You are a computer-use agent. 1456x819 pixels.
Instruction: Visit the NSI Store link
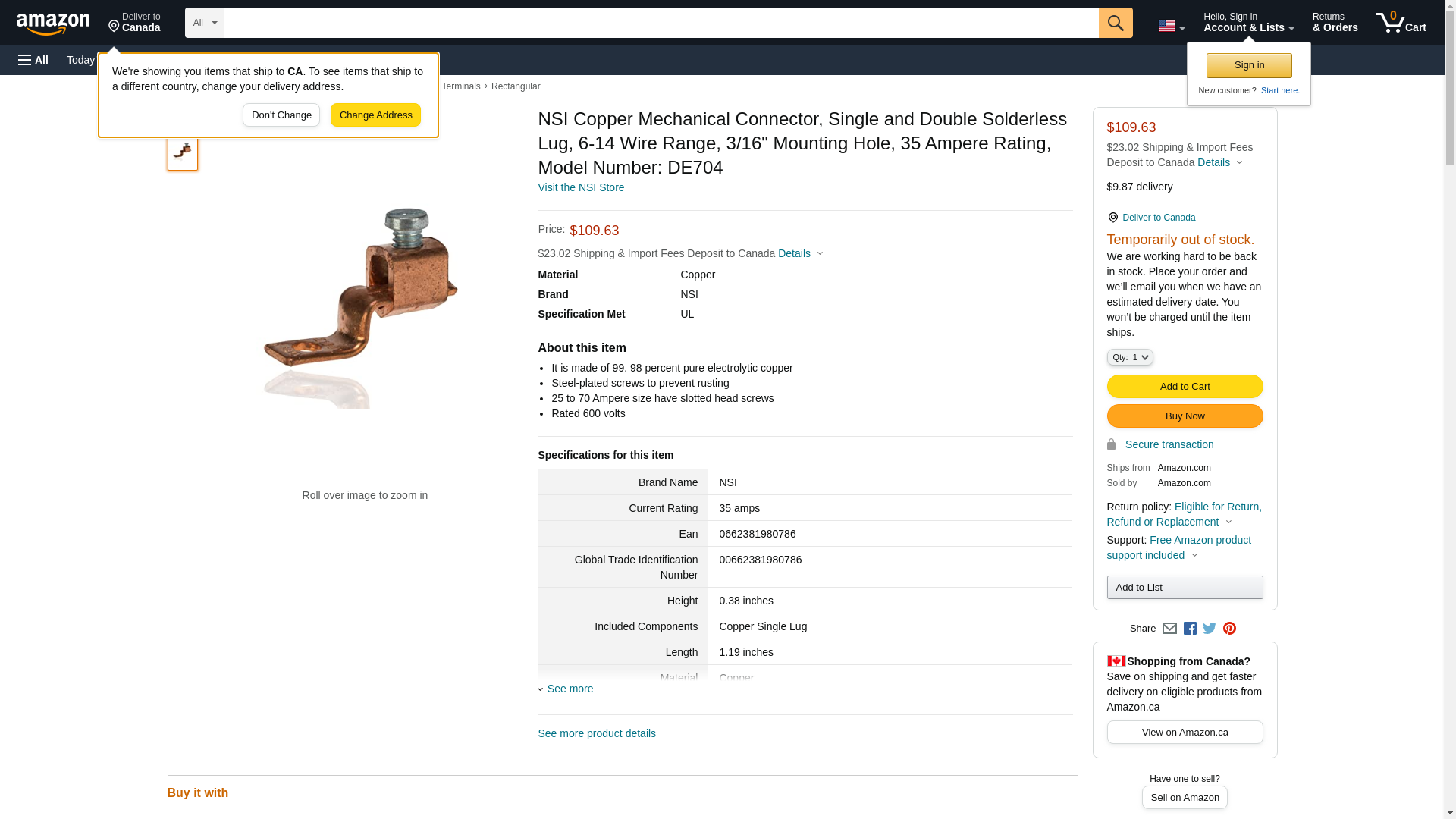(x=581, y=187)
